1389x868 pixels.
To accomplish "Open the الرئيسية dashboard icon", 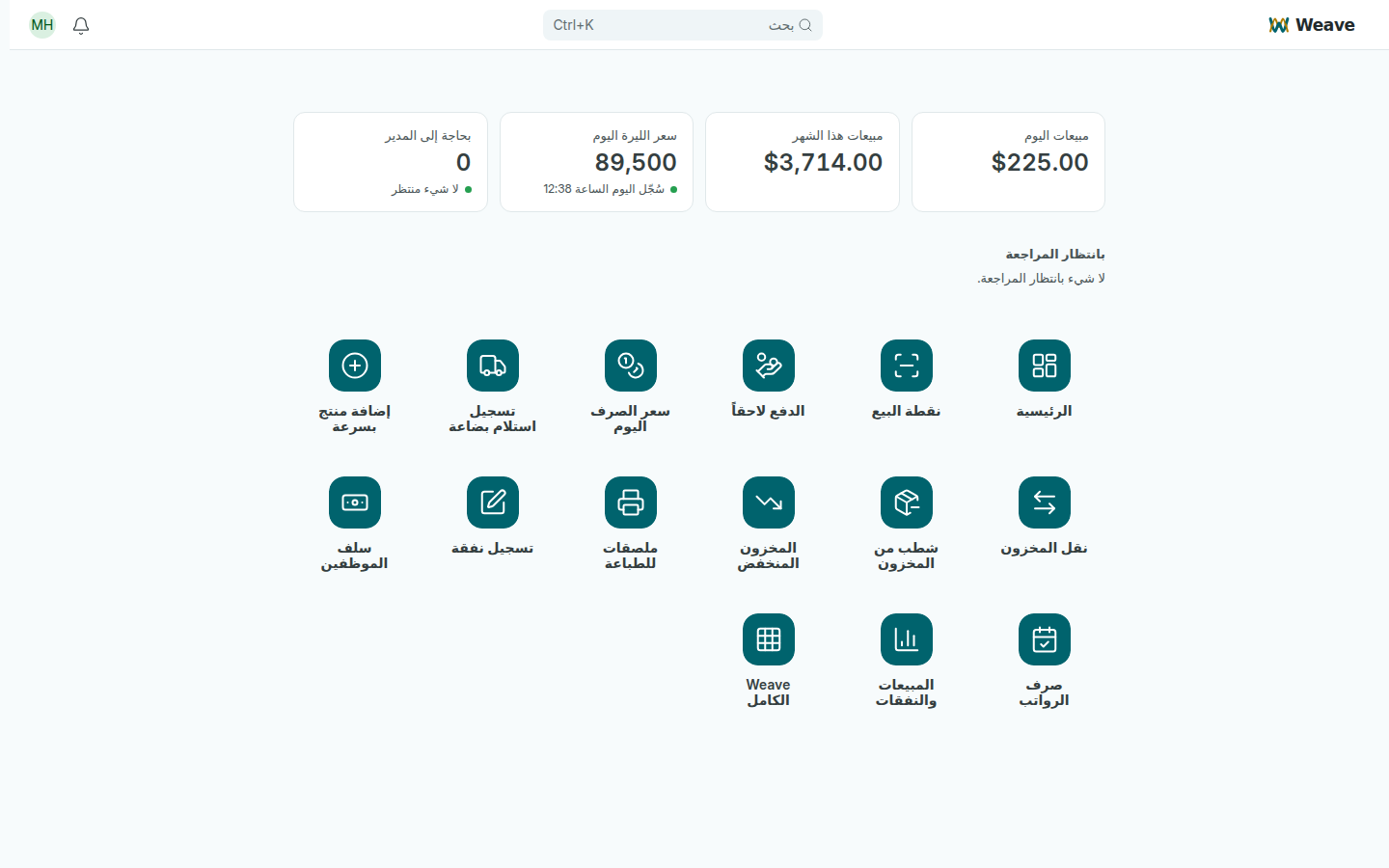I will 1045,366.
